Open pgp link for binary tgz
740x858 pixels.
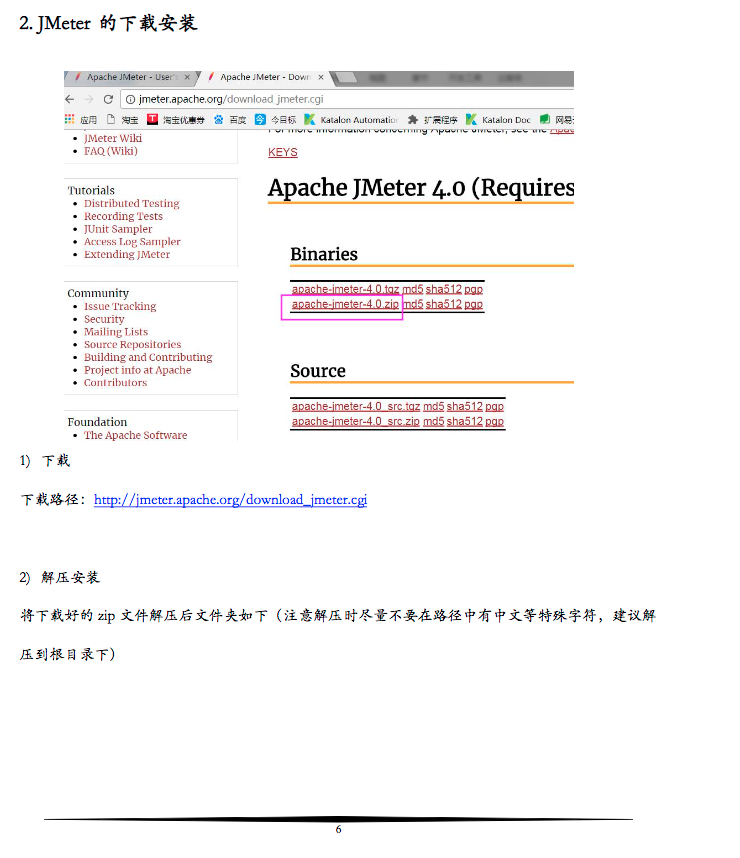[x=473, y=289]
